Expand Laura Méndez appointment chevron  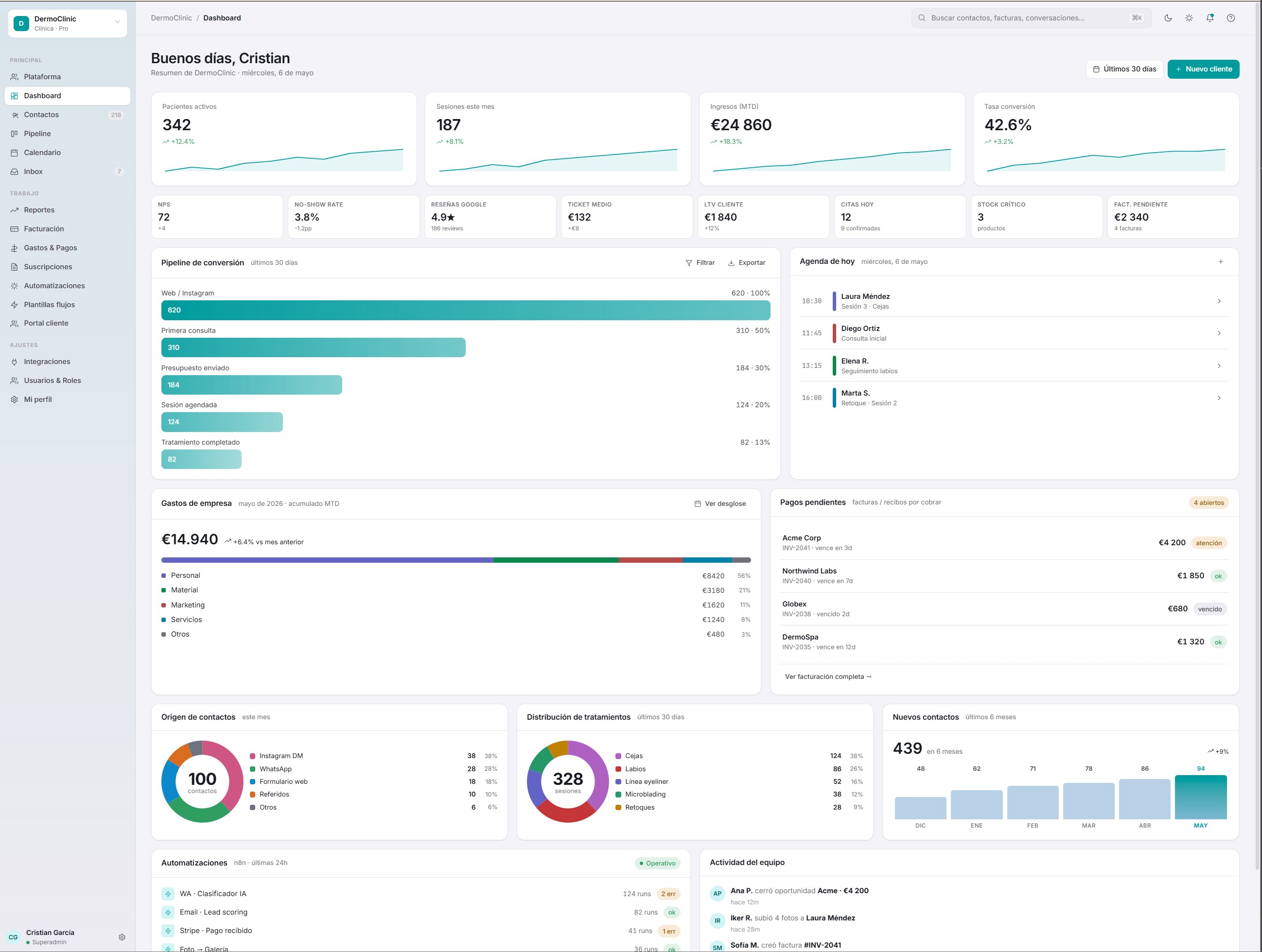click(x=1219, y=301)
